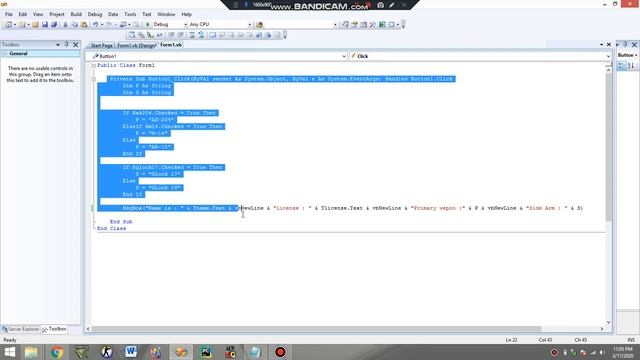The width and height of the screenshot is (640, 360).
Task: Select the General group in Toolbox
Action: pos(40,54)
